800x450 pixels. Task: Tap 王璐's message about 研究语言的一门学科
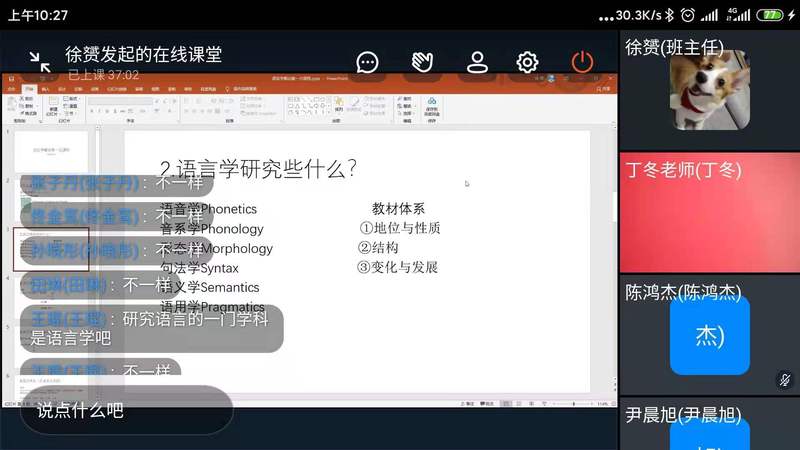(x=150, y=329)
